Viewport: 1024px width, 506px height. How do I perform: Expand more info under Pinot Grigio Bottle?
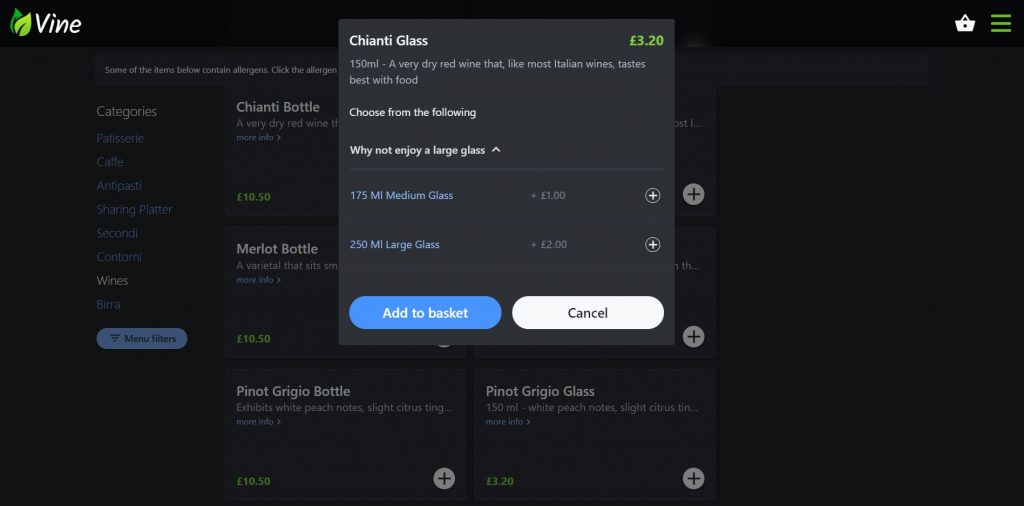258,422
